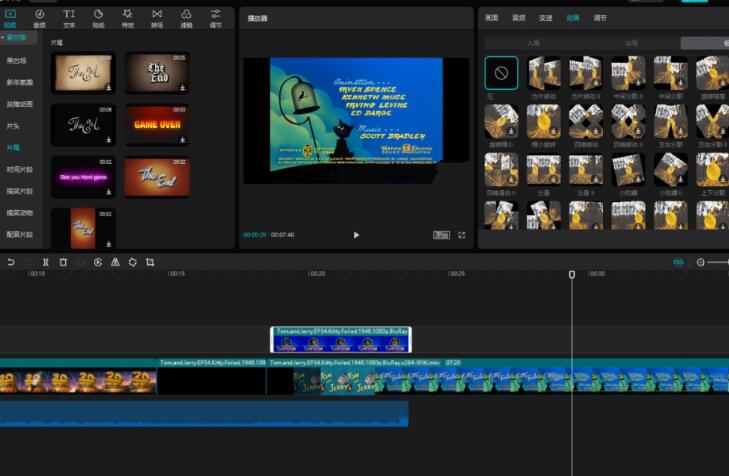Select the 'none' animation with circle-slash icon

(x=501, y=73)
